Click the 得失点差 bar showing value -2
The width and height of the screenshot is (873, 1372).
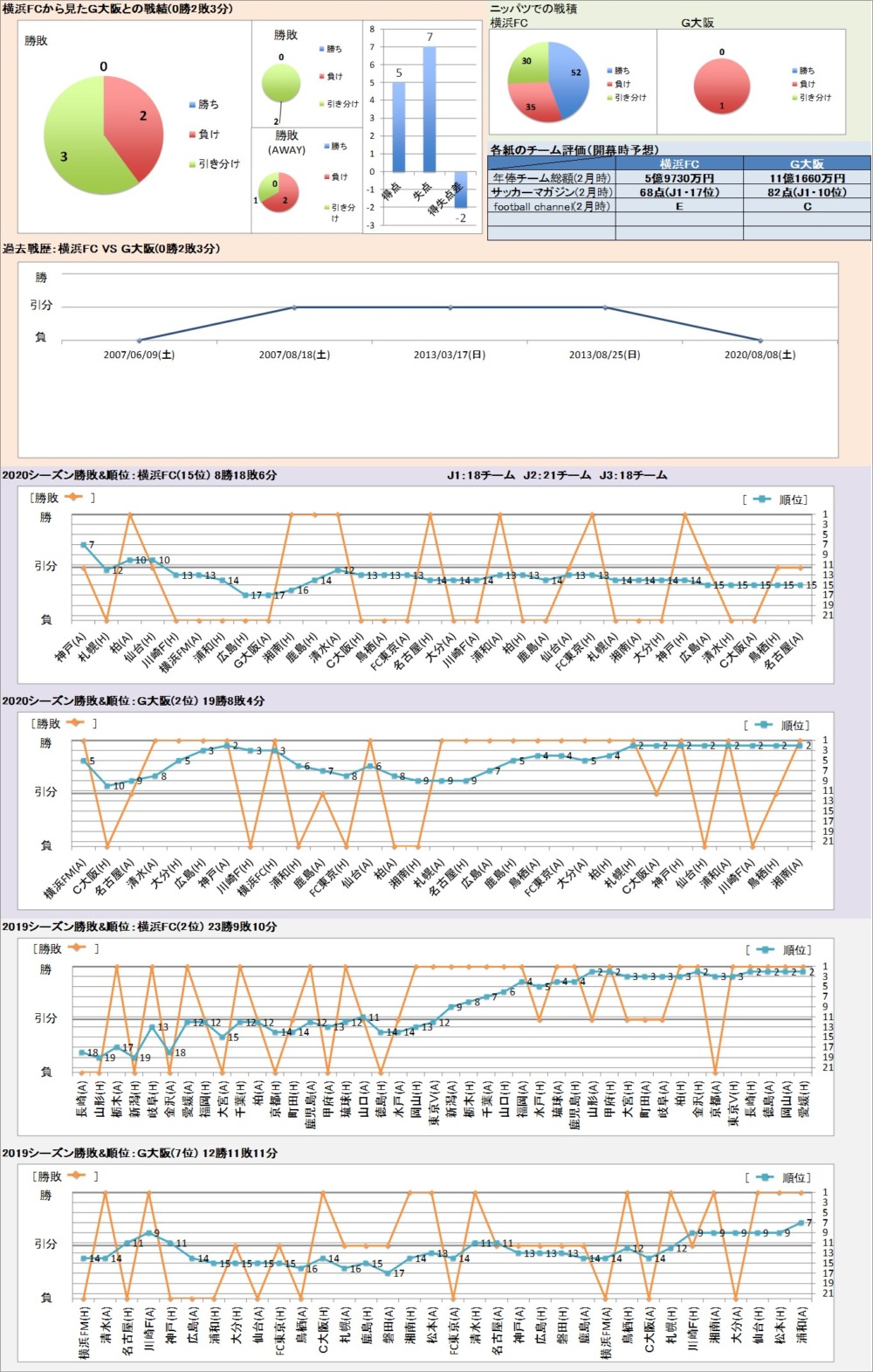tap(460, 190)
